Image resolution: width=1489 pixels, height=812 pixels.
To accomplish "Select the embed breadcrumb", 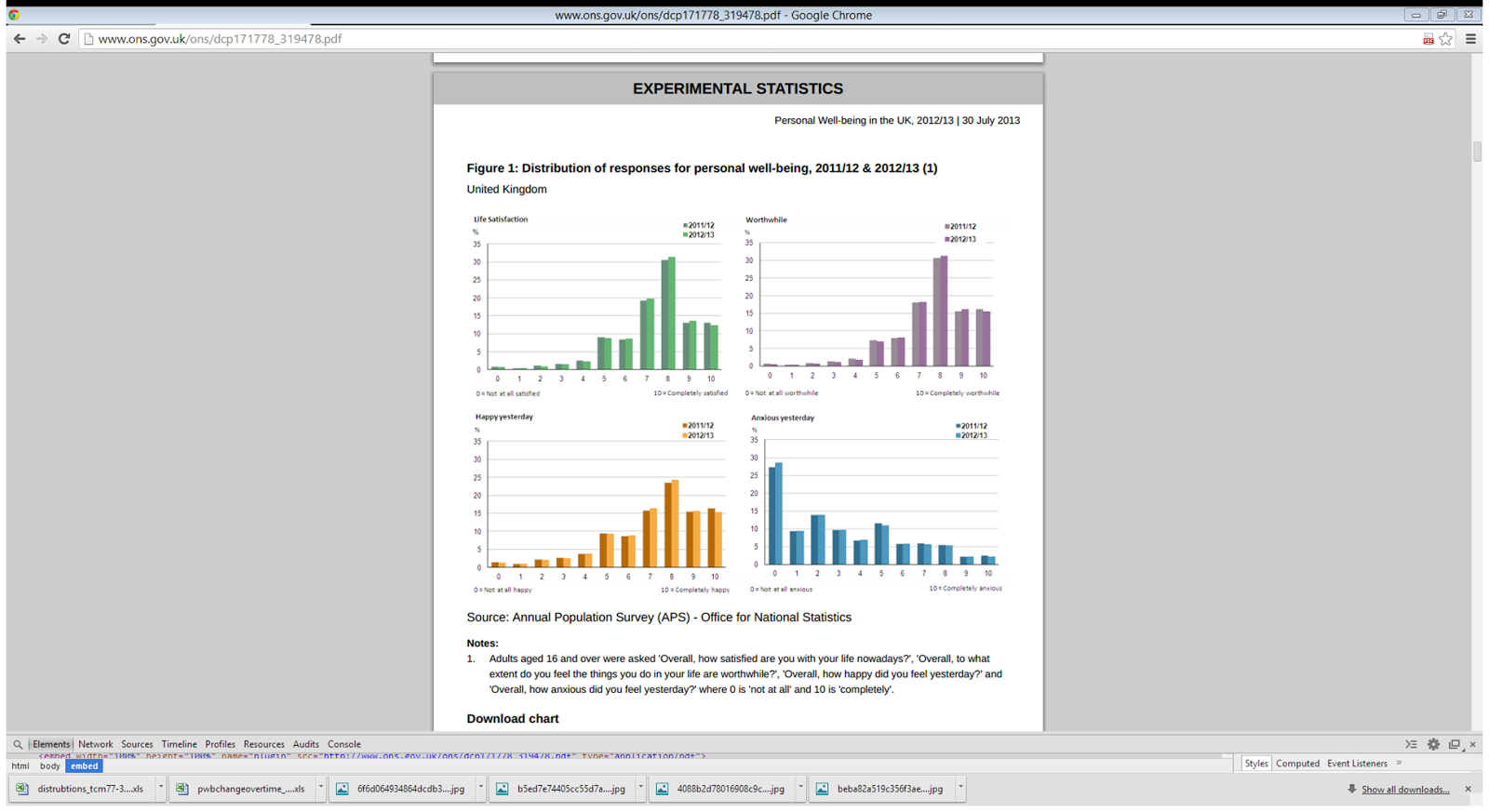I will tap(84, 766).
